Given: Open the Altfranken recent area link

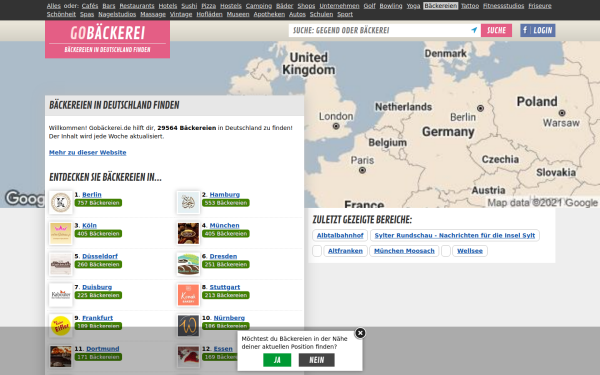Looking at the screenshot, I should pos(345,251).
